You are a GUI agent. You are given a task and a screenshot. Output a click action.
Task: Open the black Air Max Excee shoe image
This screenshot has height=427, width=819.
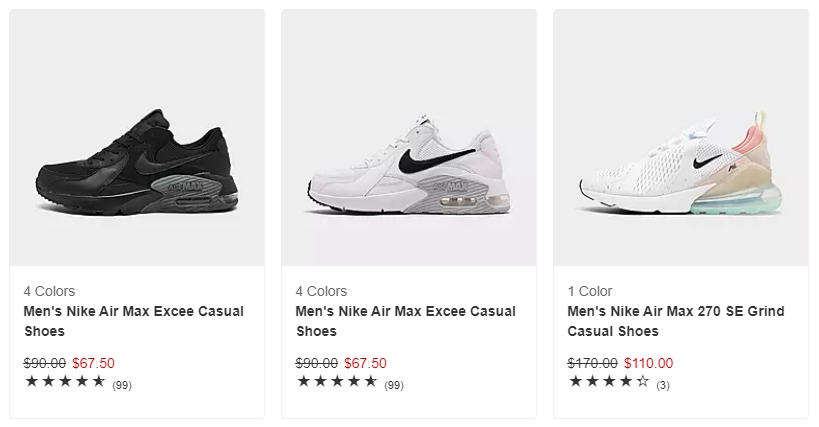(x=137, y=137)
